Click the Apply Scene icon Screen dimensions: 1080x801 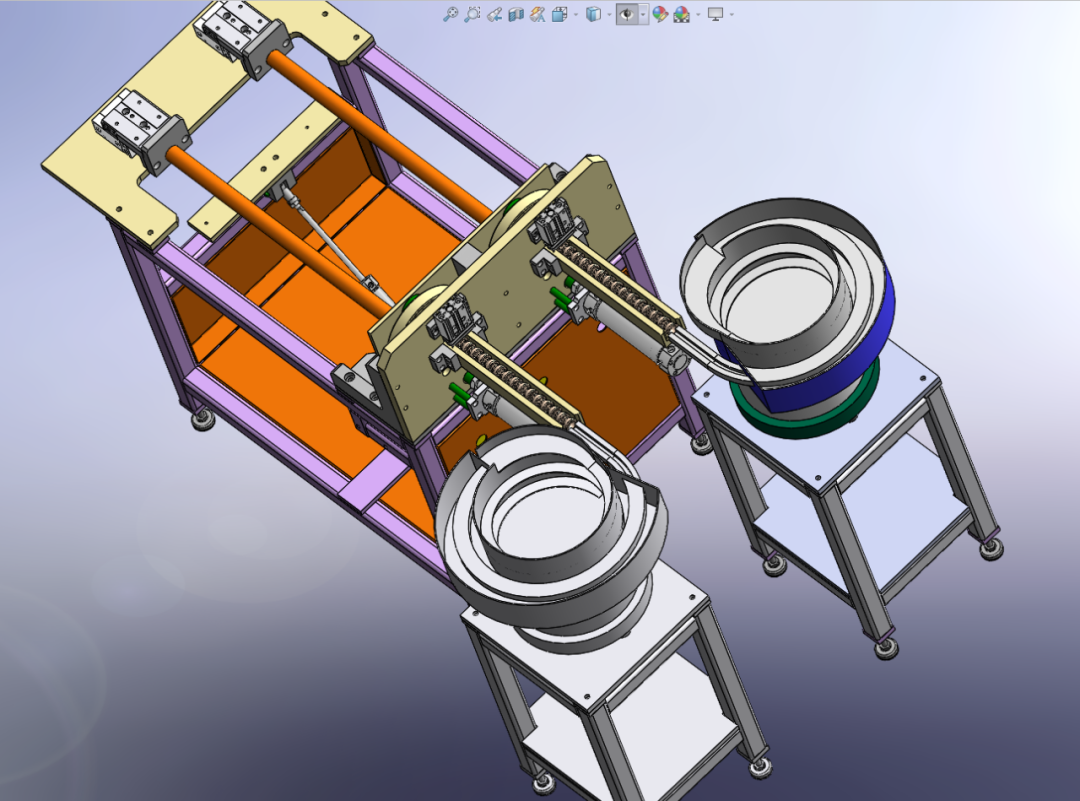(x=682, y=14)
